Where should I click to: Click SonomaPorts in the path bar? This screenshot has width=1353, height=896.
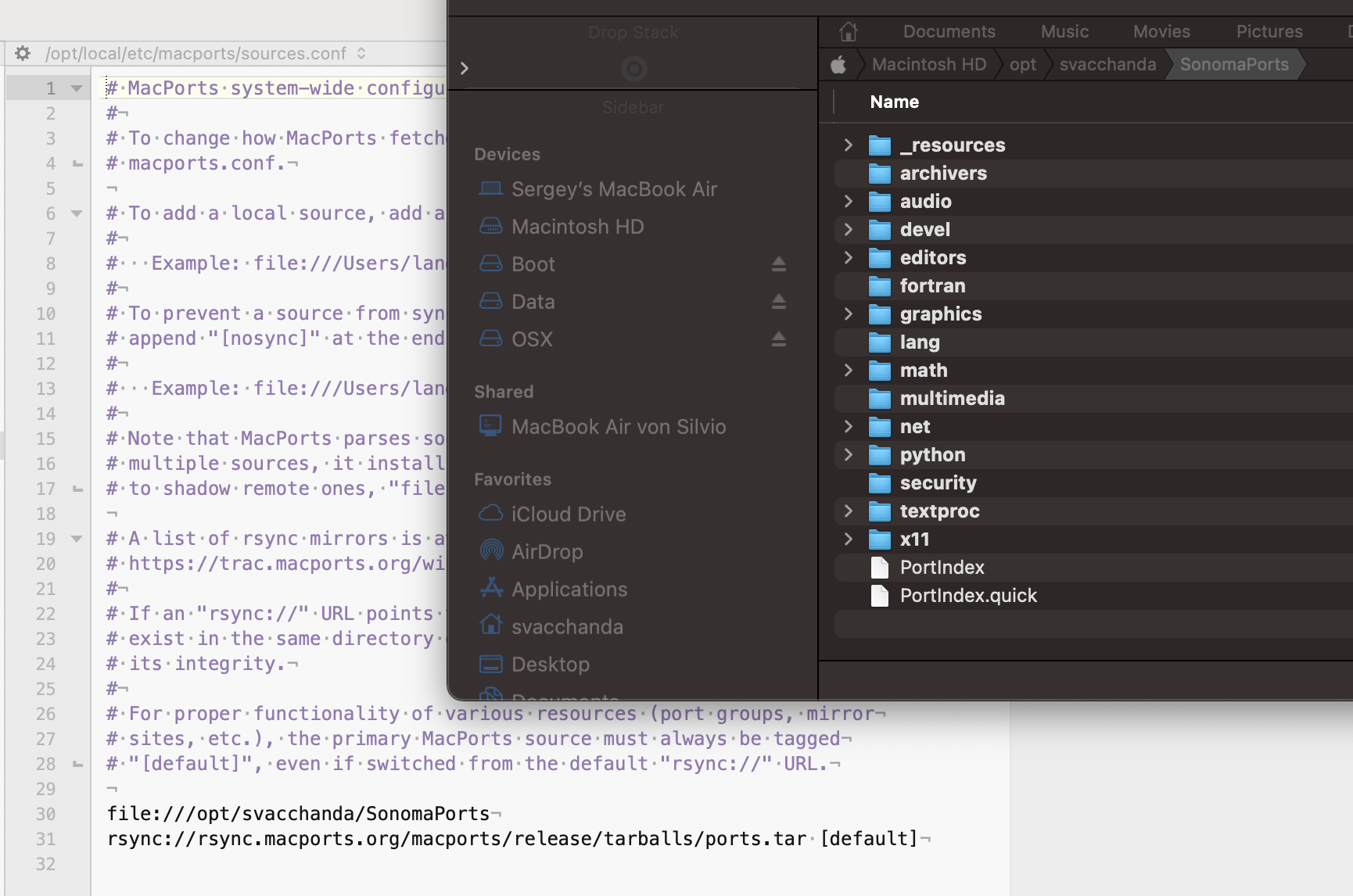click(1234, 64)
